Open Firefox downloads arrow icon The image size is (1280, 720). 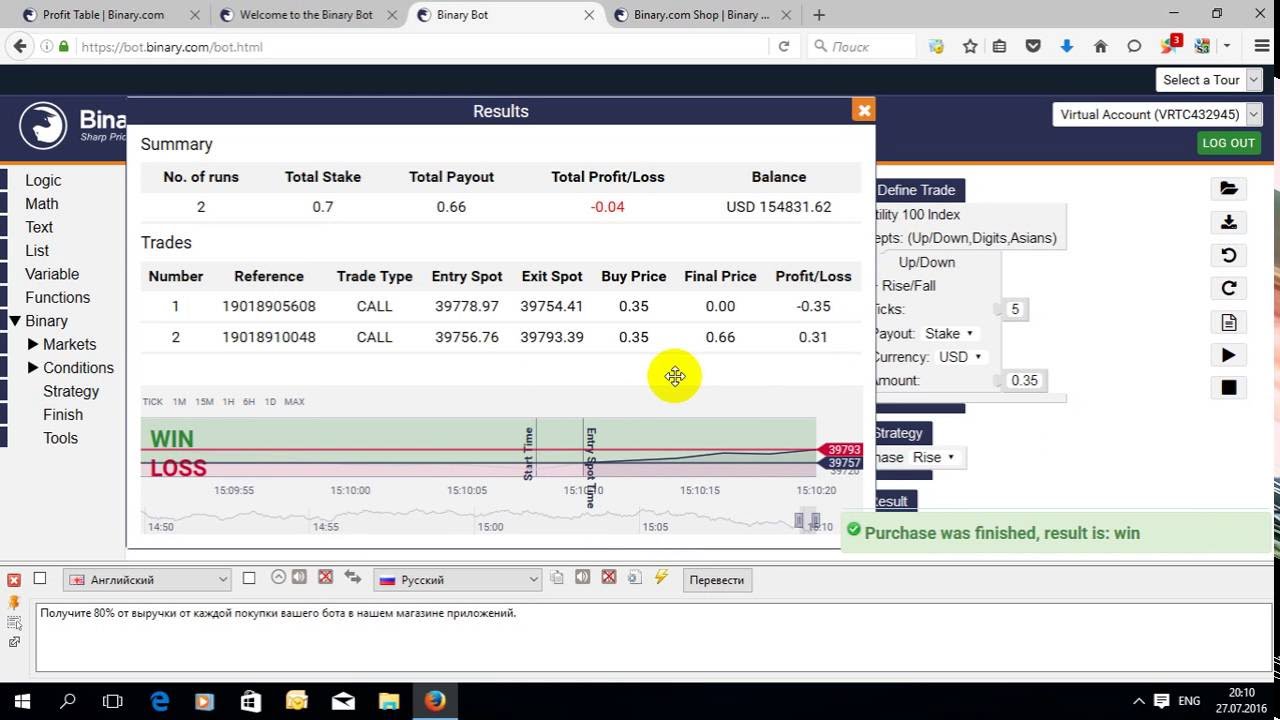pyautogui.click(x=1067, y=46)
